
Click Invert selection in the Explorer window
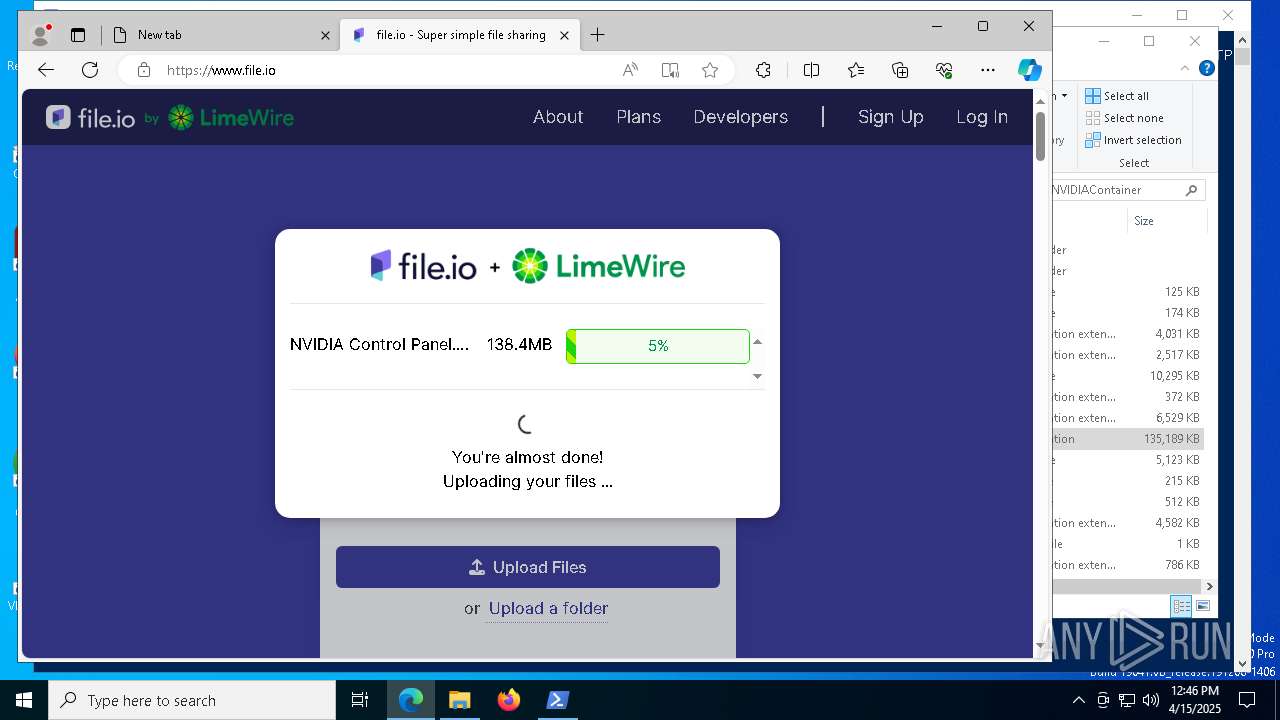click(x=1134, y=140)
